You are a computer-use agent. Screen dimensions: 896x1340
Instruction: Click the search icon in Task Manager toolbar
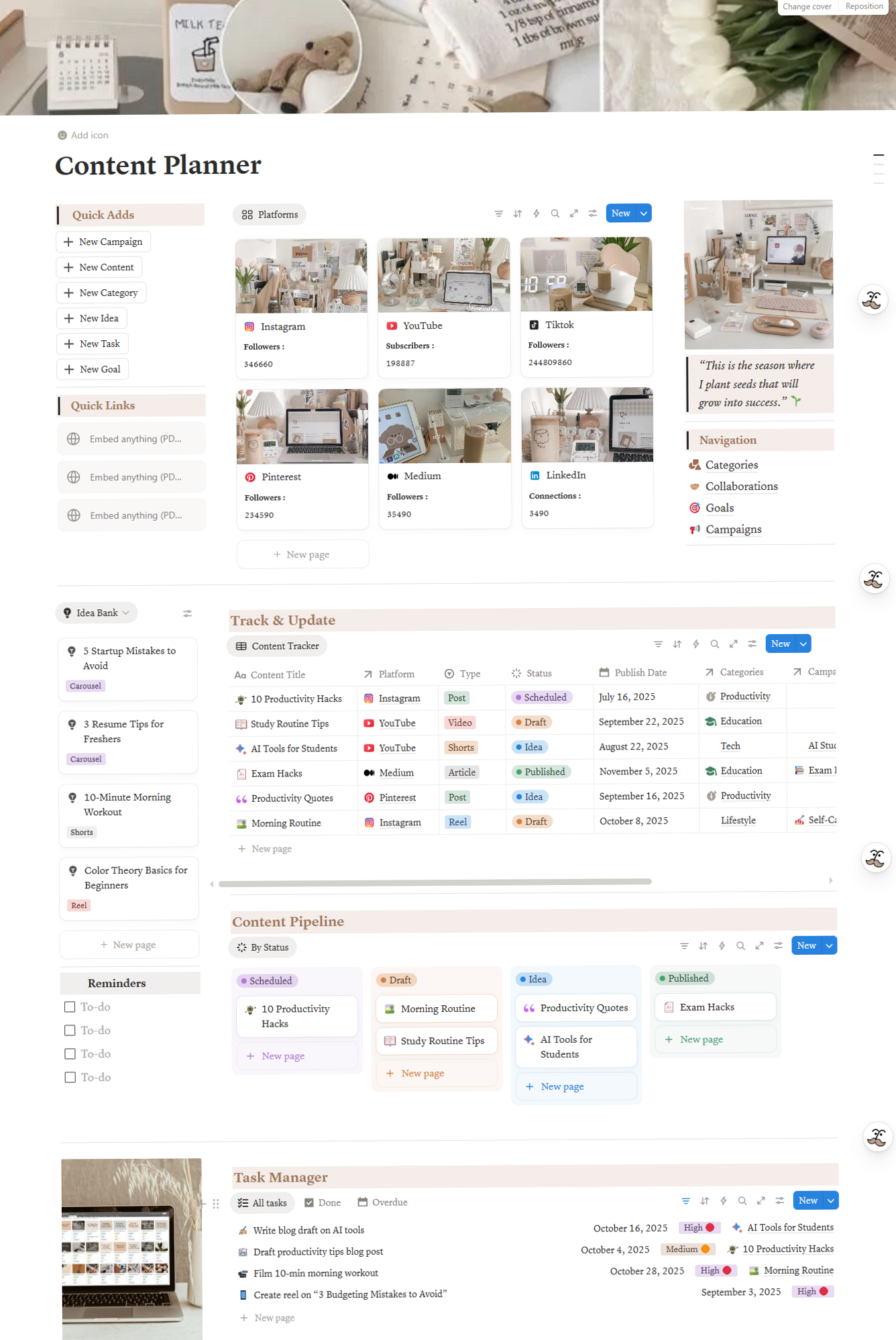pos(742,1200)
